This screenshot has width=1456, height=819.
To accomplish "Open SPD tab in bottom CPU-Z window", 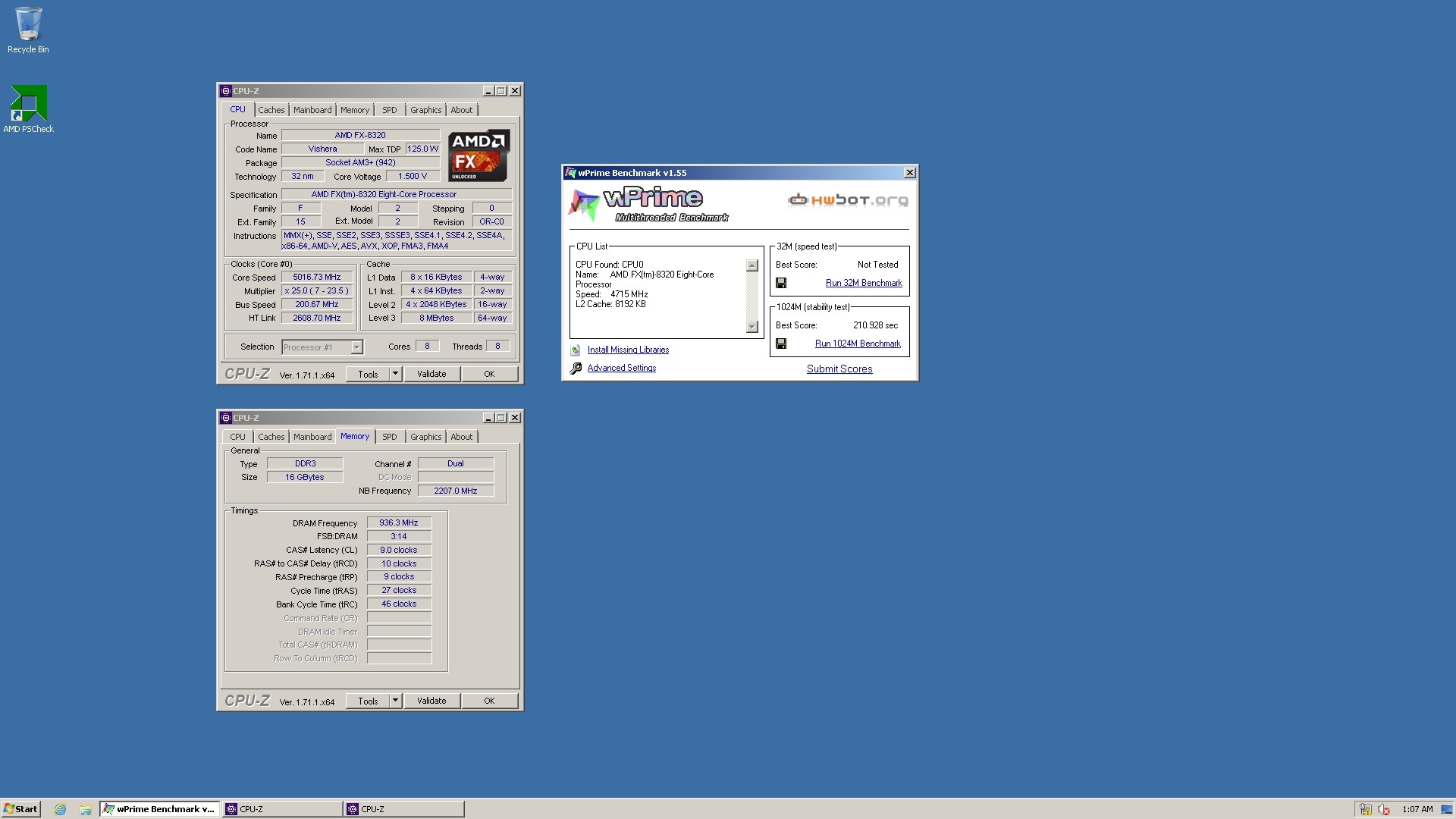I will (x=390, y=437).
